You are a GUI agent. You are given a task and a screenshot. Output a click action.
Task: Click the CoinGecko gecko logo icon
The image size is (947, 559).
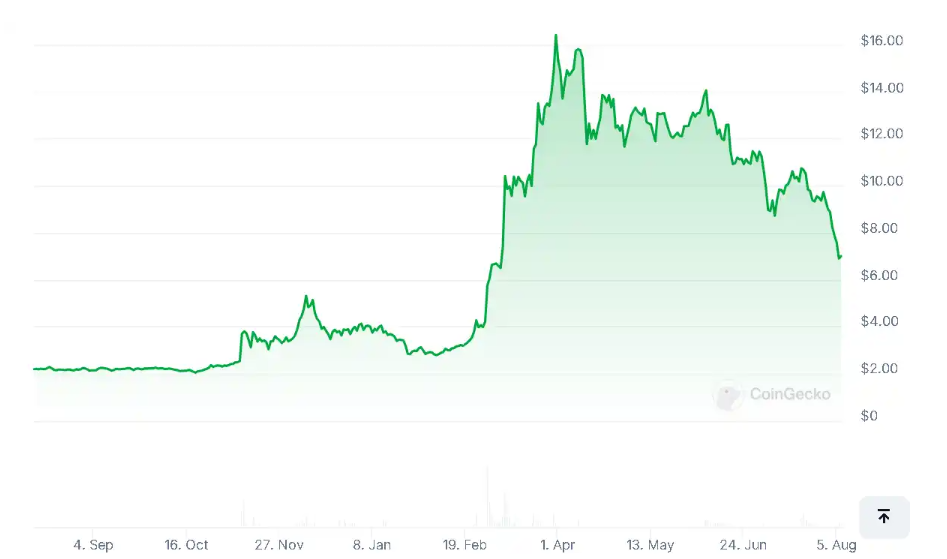pyautogui.click(x=728, y=395)
